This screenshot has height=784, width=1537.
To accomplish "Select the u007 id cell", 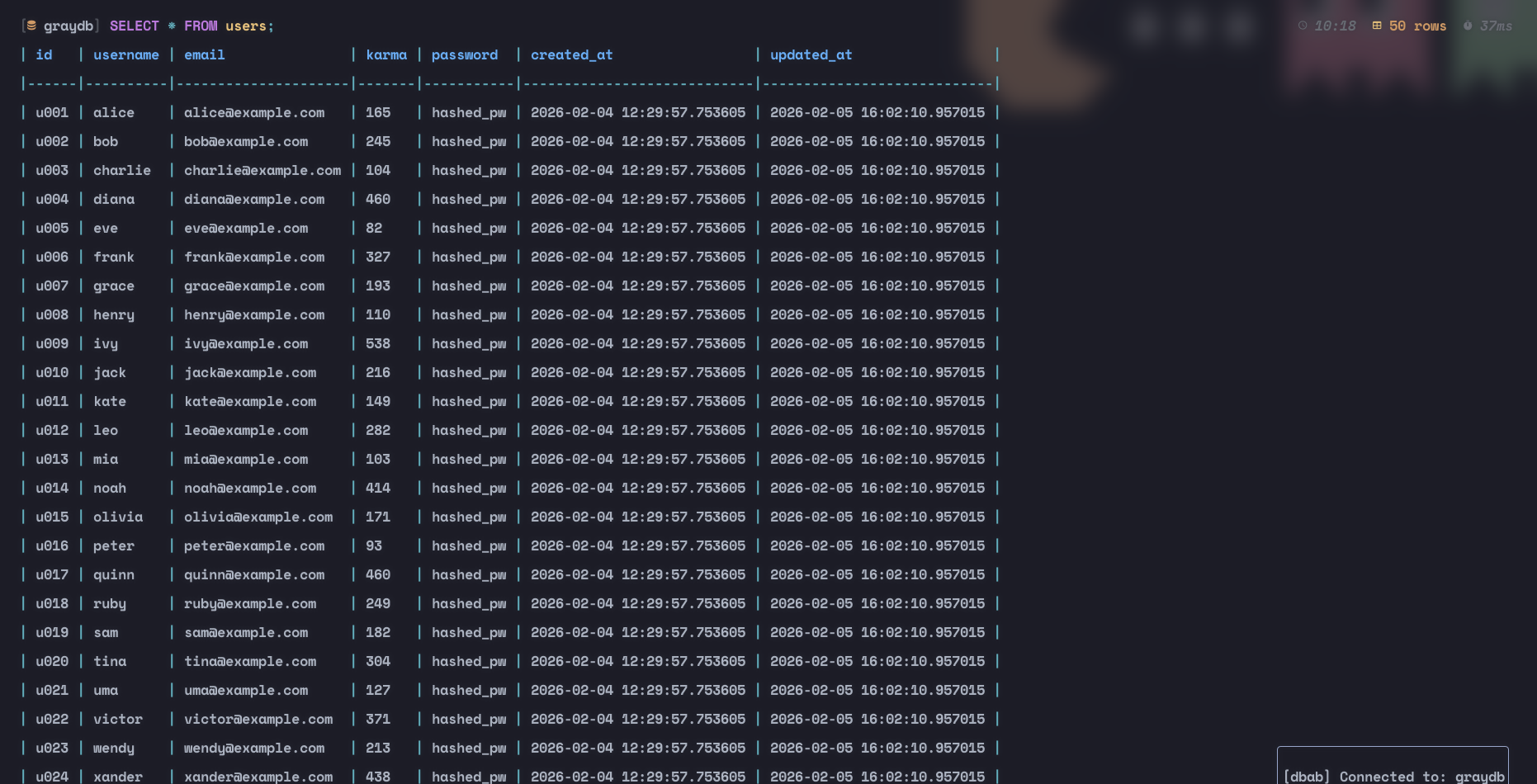I will (x=52, y=286).
